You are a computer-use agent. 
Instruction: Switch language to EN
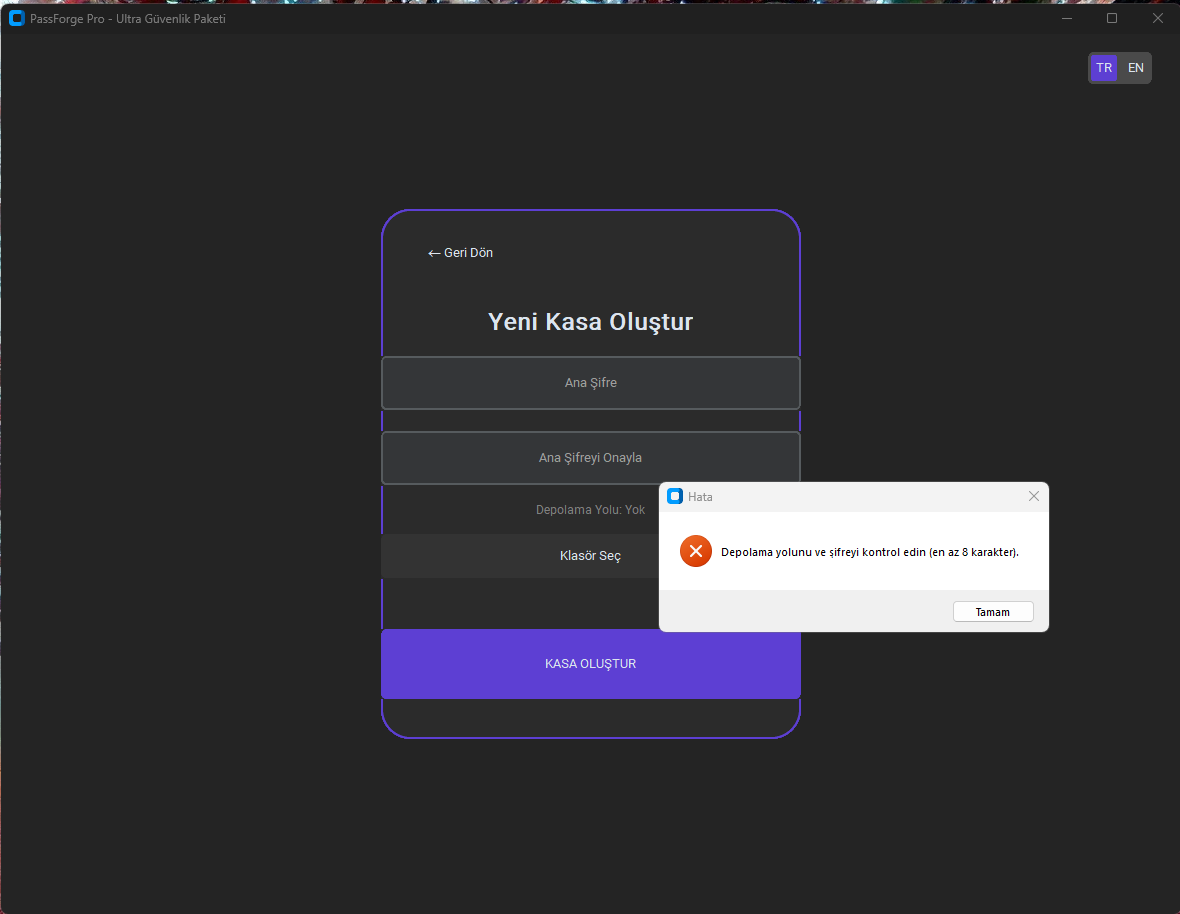(1136, 68)
